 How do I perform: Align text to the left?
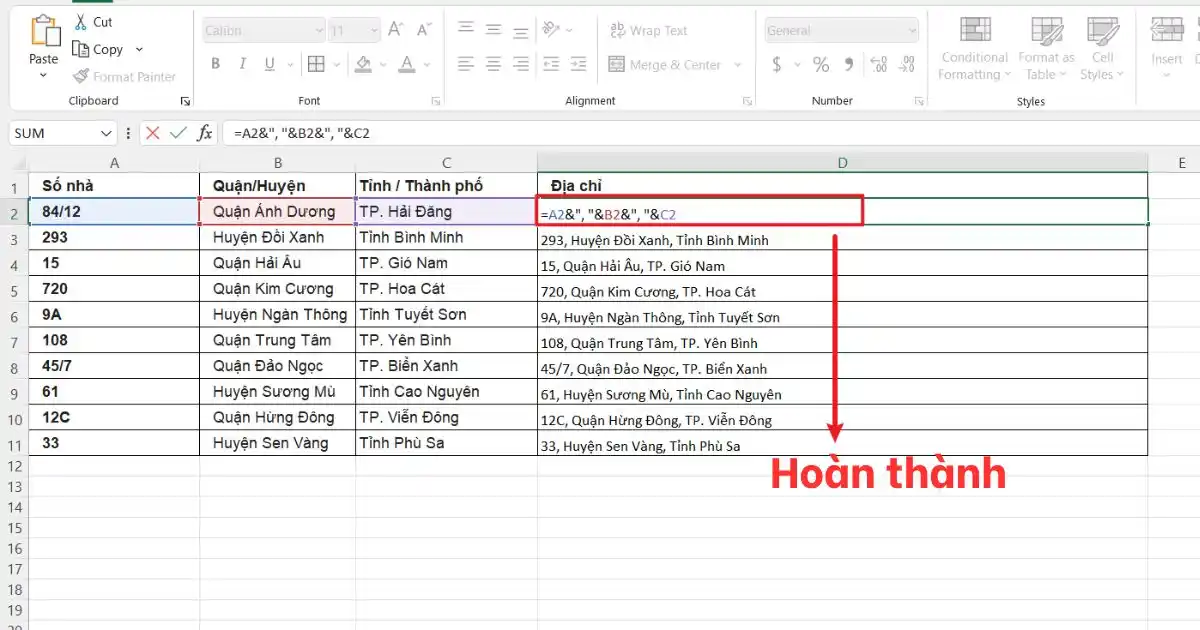coord(465,65)
